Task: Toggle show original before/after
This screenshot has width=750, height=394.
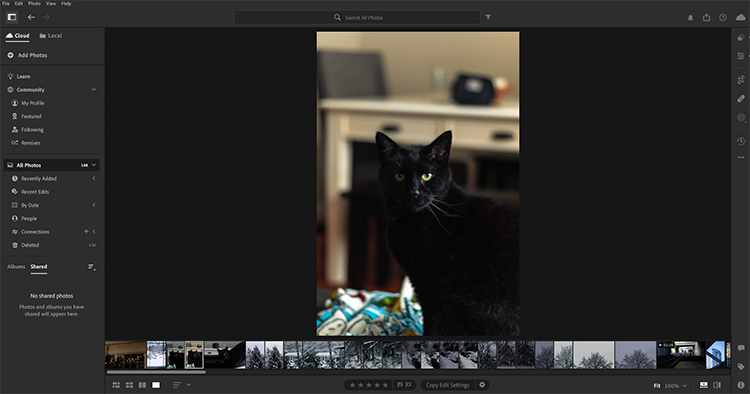Action: click(717, 385)
